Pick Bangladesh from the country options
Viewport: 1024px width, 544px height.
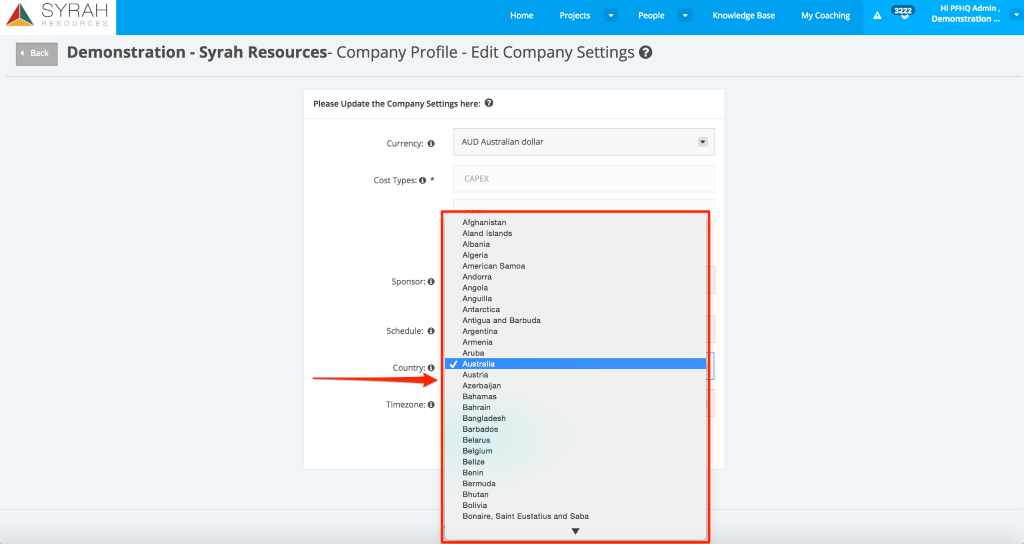coord(575,418)
